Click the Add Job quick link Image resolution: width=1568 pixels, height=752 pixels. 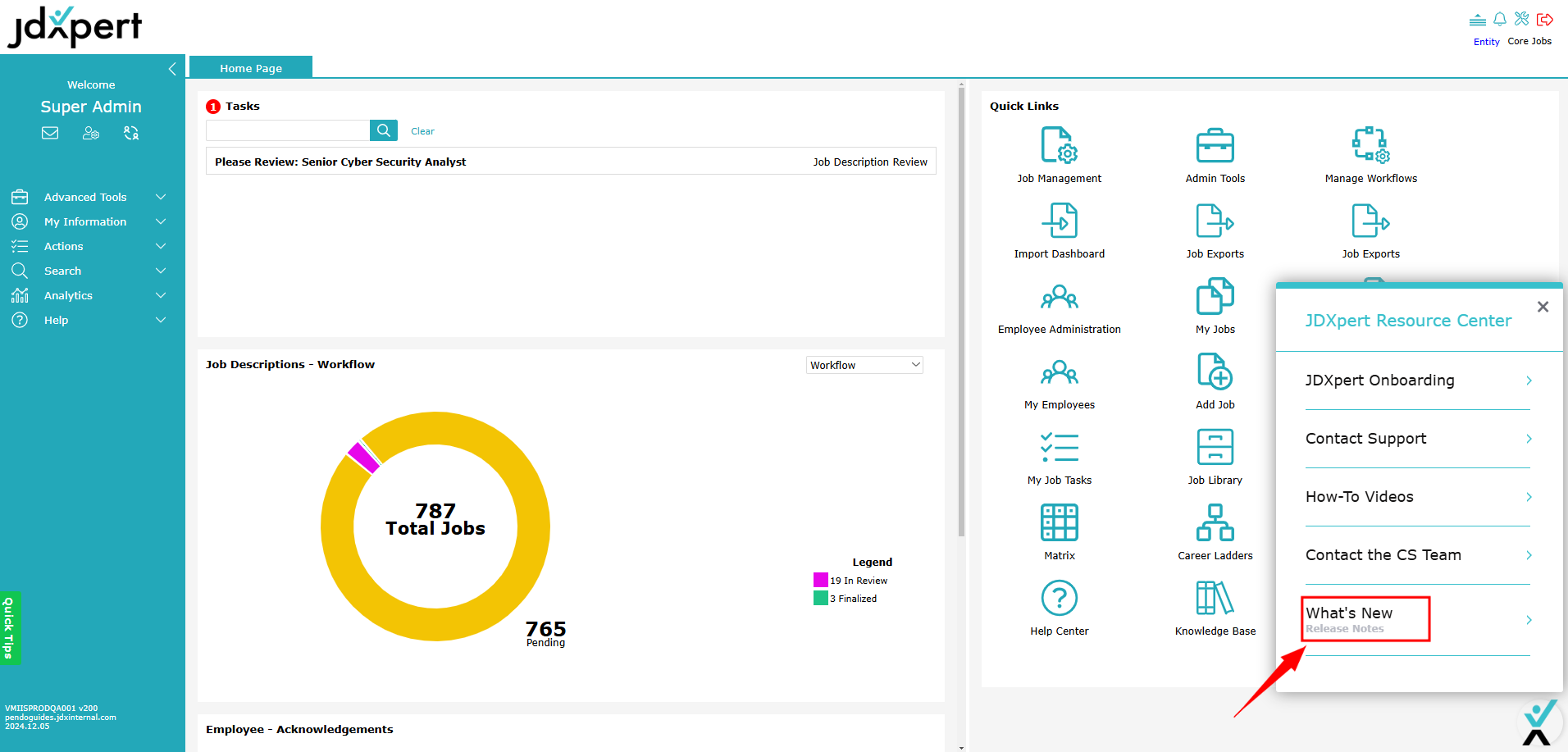click(x=1215, y=381)
